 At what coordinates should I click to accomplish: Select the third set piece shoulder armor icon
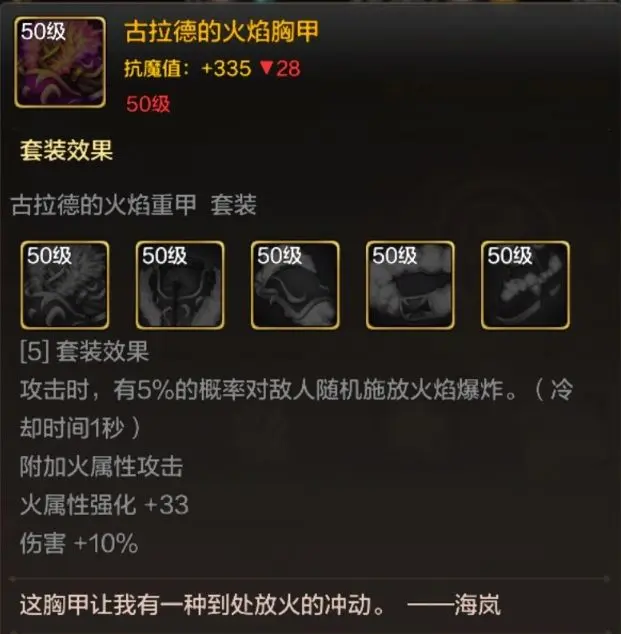295,285
